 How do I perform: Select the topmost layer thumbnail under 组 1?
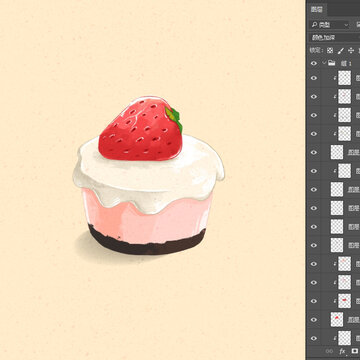point(344,78)
